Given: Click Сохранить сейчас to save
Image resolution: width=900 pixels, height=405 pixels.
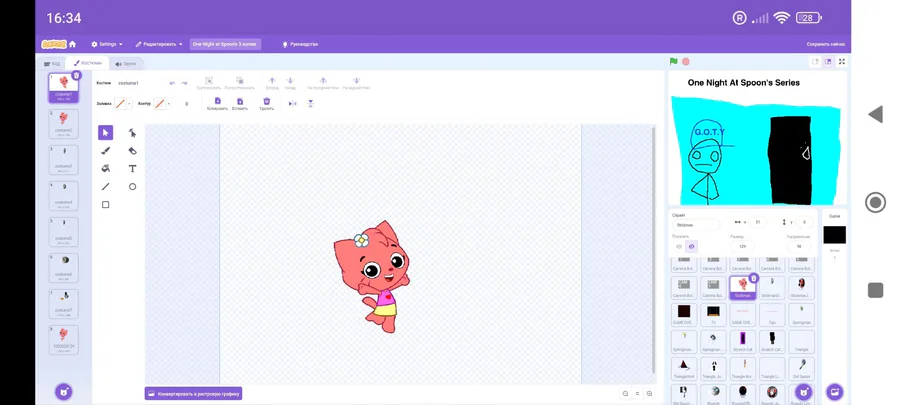Looking at the screenshot, I should point(825,44).
